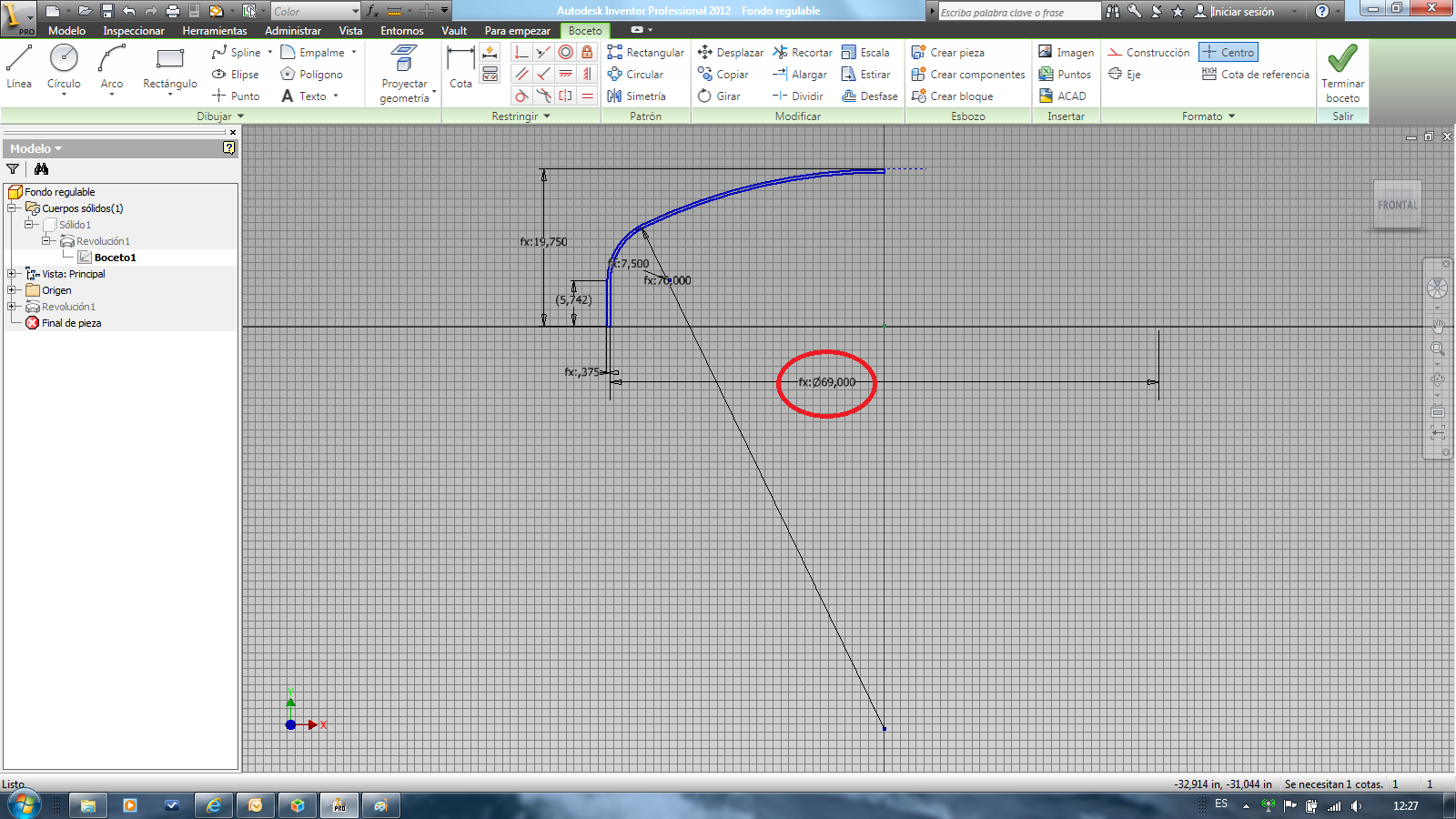Apply the fix lock constraint icon
Screen dimensions: 1456x819
588,53
